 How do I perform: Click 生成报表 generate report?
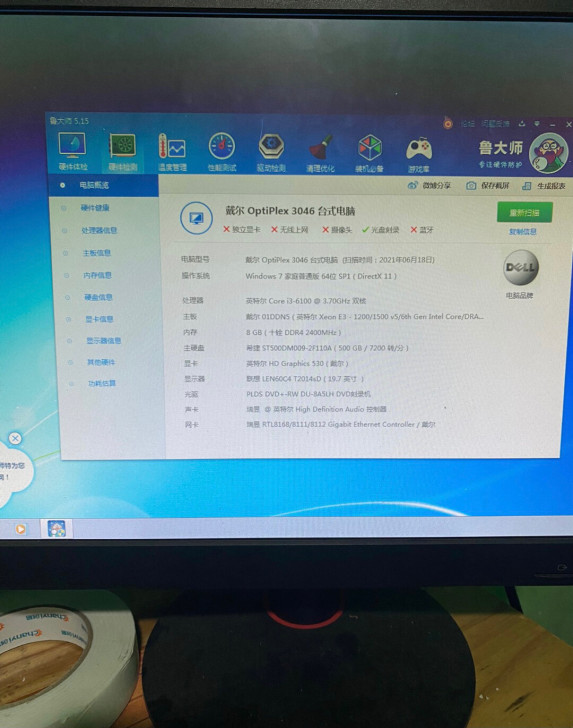coord(544,186)
